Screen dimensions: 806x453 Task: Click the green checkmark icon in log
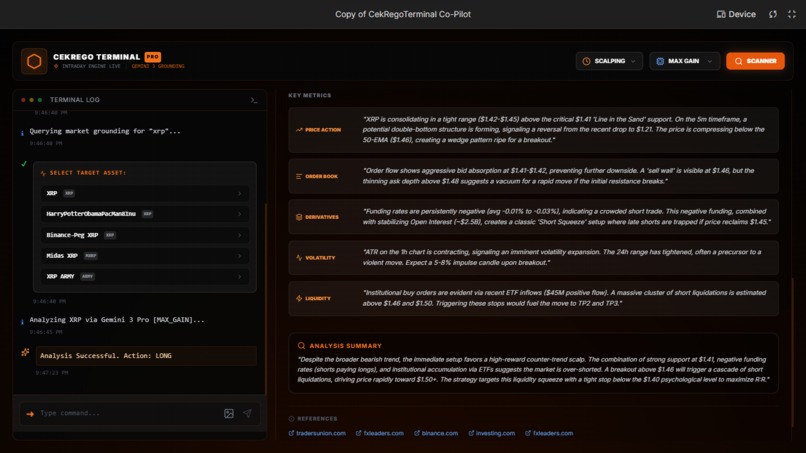[24, 164]
